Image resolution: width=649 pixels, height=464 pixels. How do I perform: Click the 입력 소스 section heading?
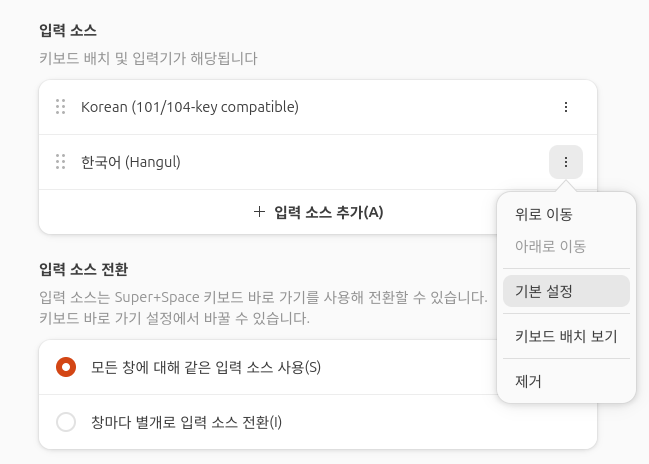tap(68, 31)
